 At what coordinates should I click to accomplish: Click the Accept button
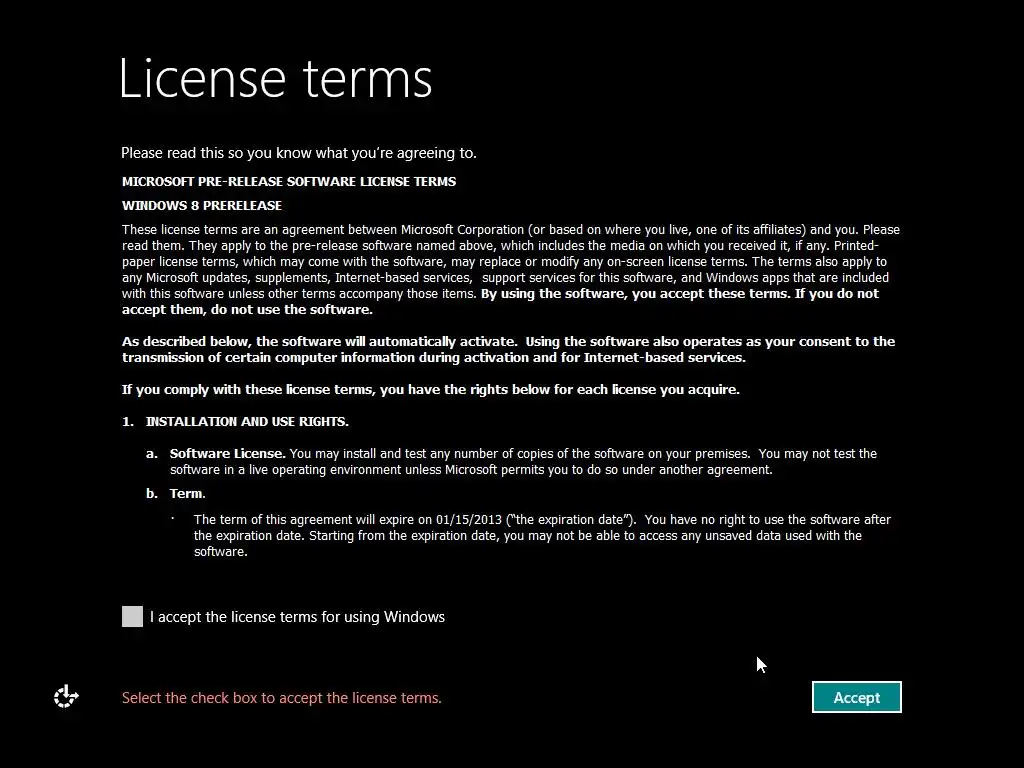(x=856, y=697)
